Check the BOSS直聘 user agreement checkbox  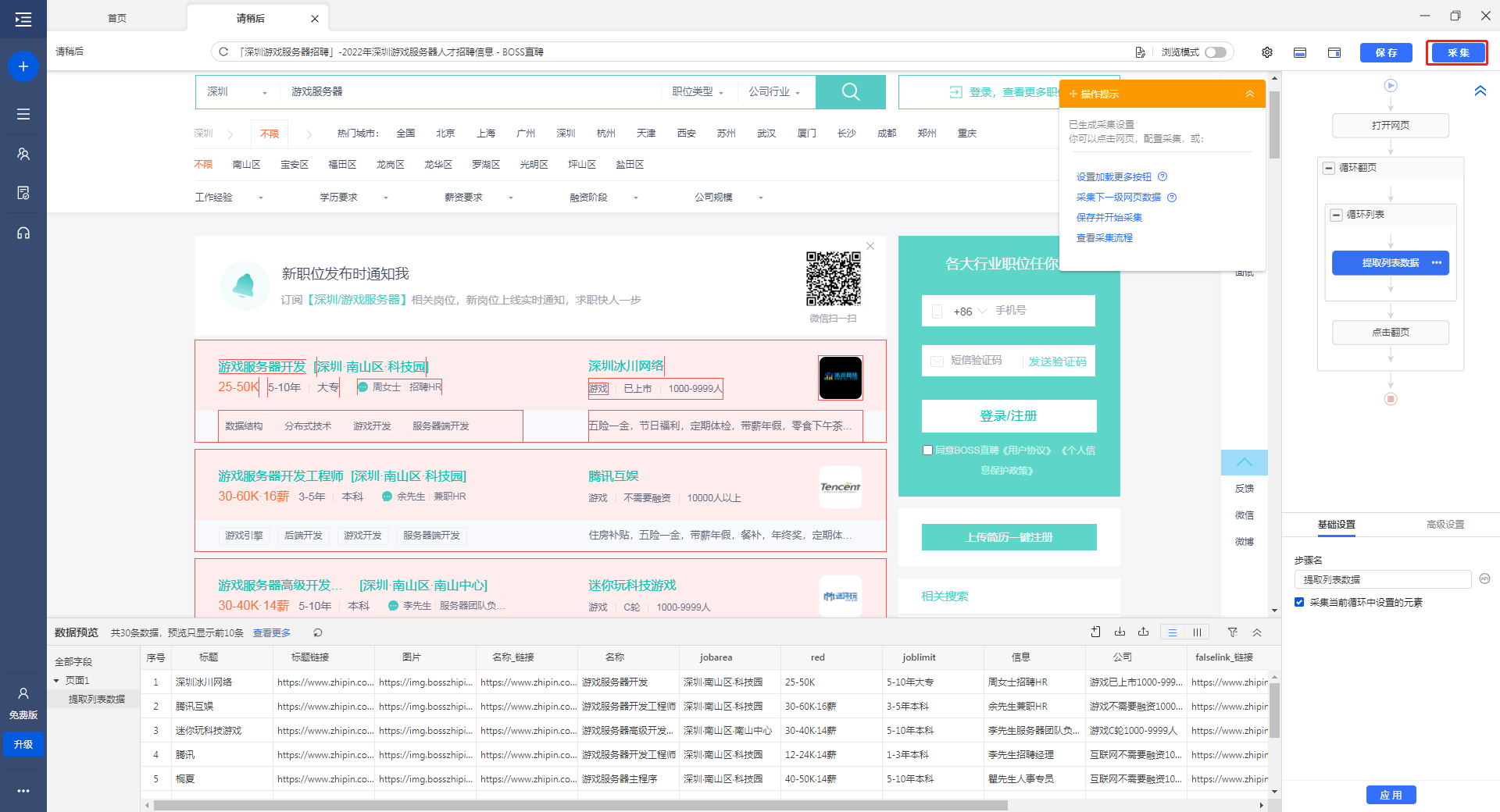[x=927, y=451]
